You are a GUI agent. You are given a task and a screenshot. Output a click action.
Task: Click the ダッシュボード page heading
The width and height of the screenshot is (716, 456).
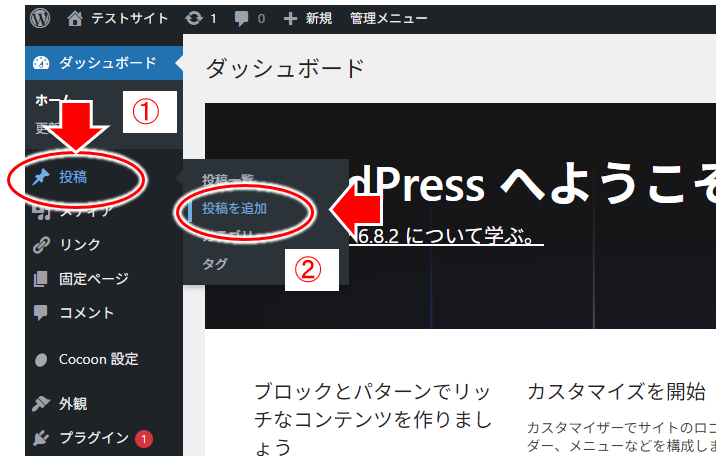pyautogui.click(x=285, y=68)
